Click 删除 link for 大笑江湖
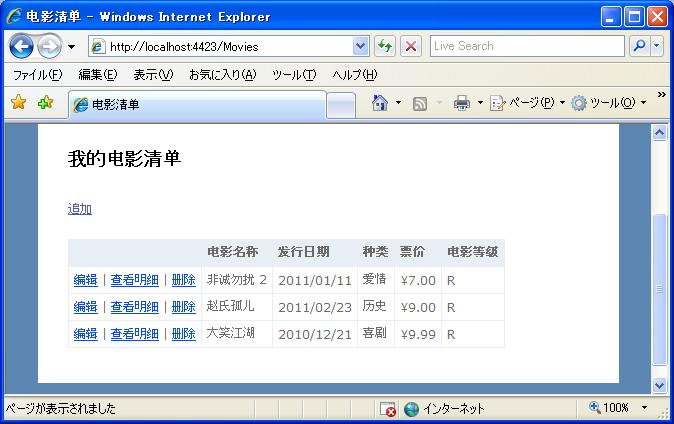Screen dimensions: 674x424 (184, 334)
